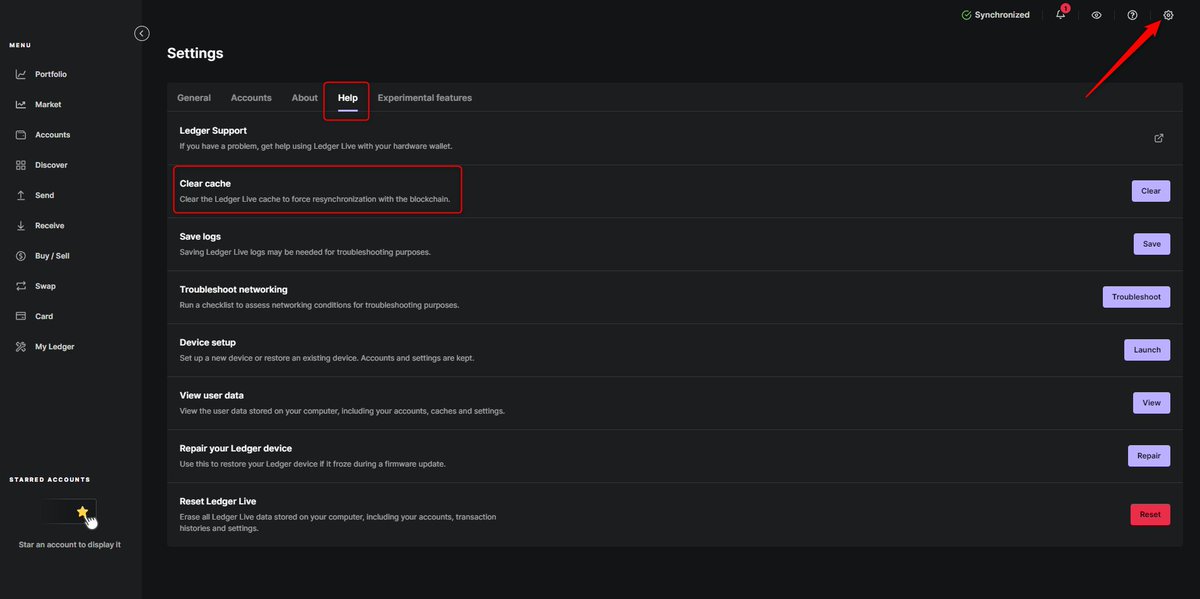Open the help question mark icon
This screenshot has height=599, width=1200.
[1132, 15]
